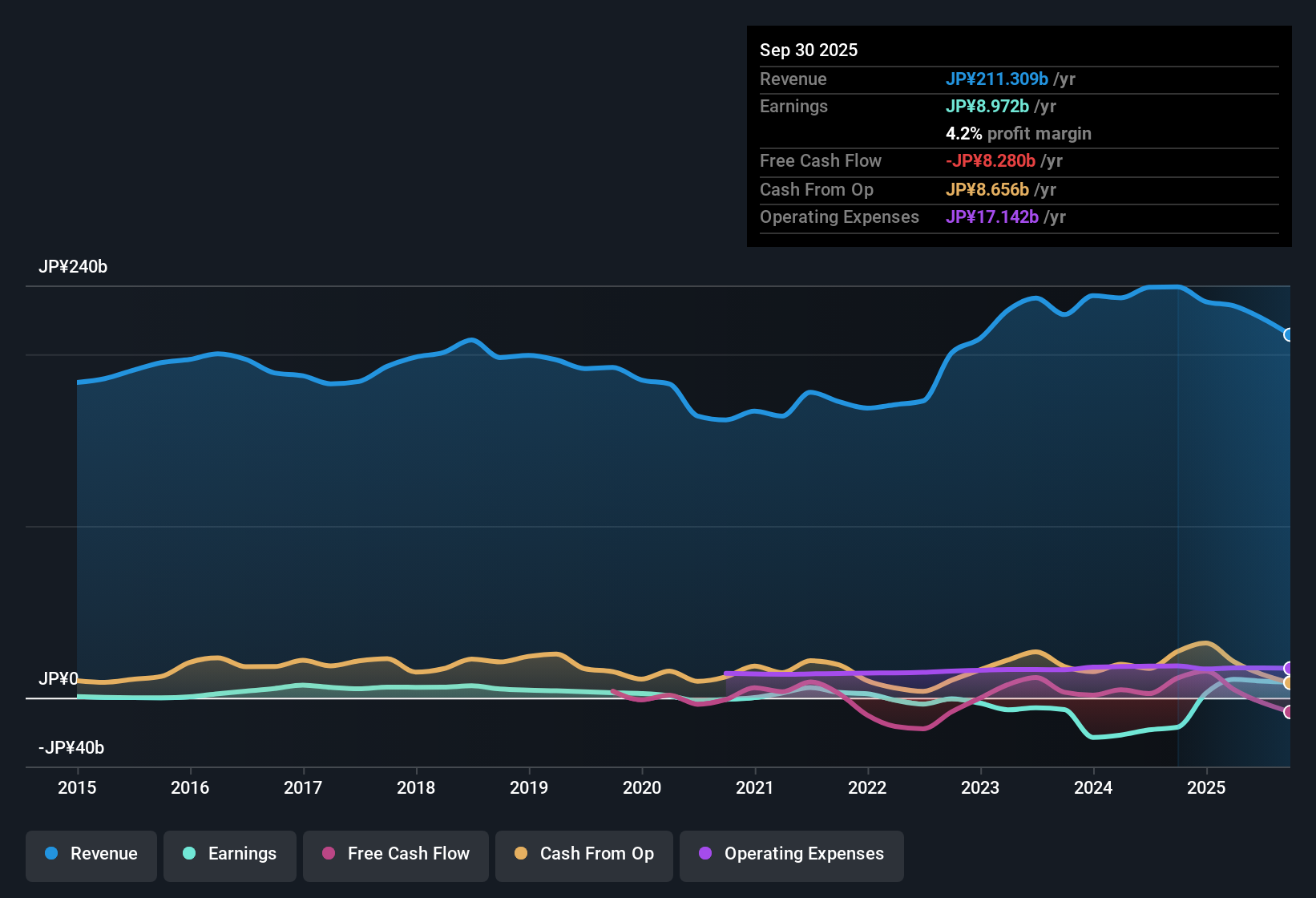
Task: Click the pink Free Cash Flow legend dot
Action: [x=329, y=854]
